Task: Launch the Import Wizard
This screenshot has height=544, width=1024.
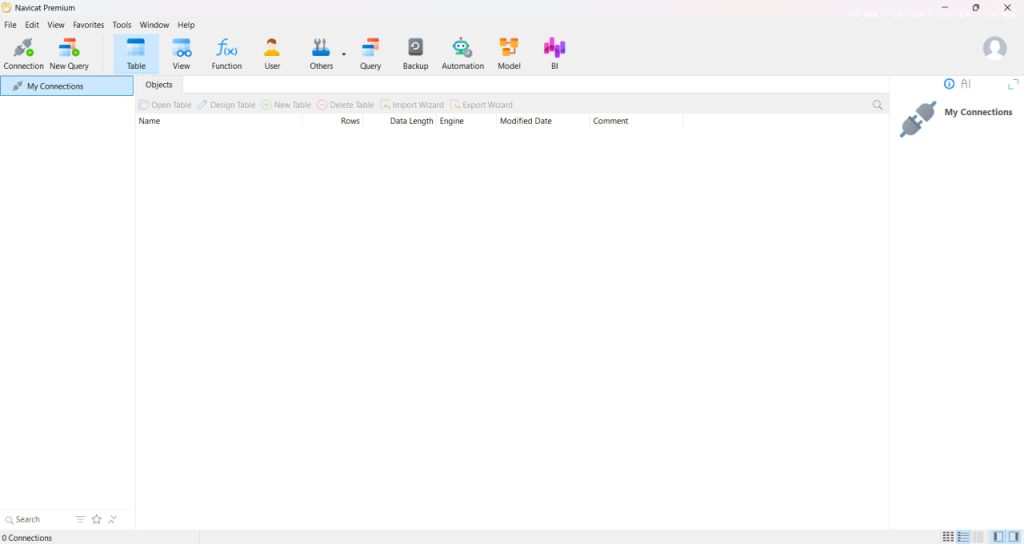Action: click(x=411, y=104)
